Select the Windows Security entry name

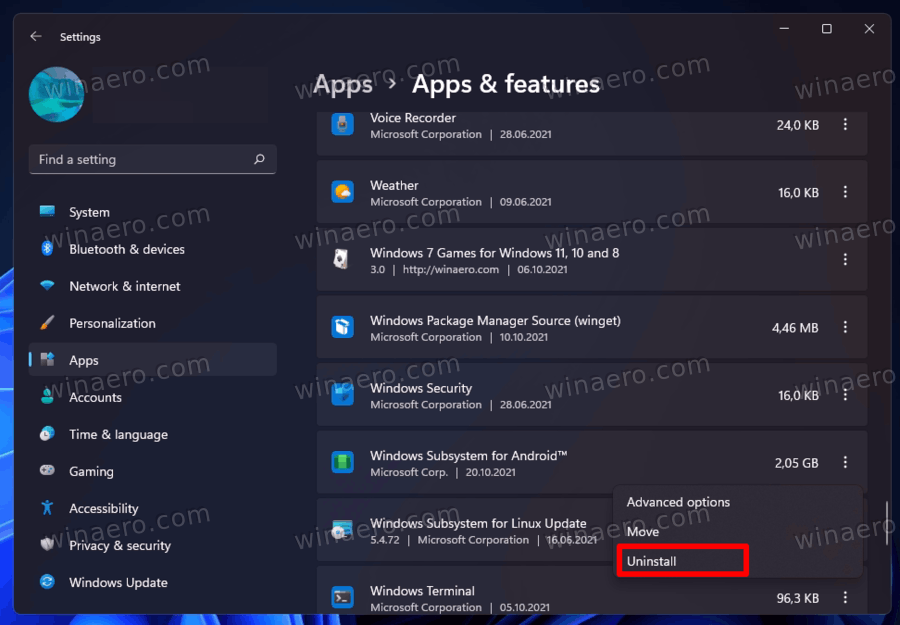tap(421, 388)
